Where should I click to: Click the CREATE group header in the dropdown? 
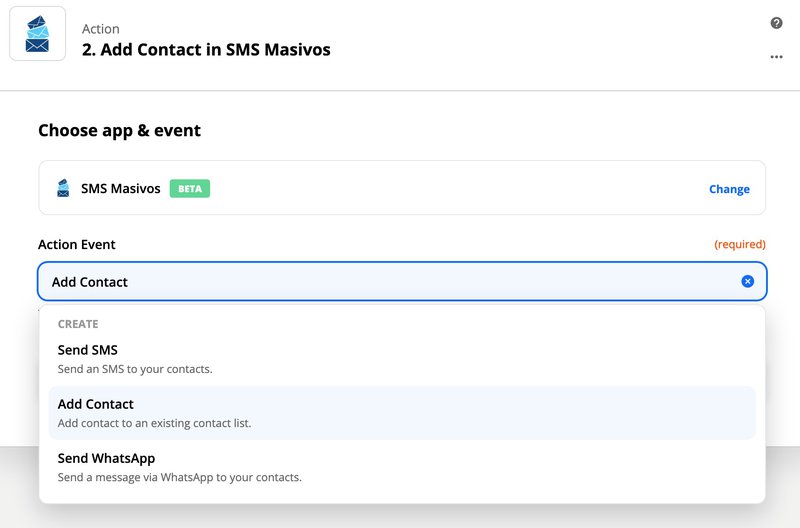click(x=78, y=324)
